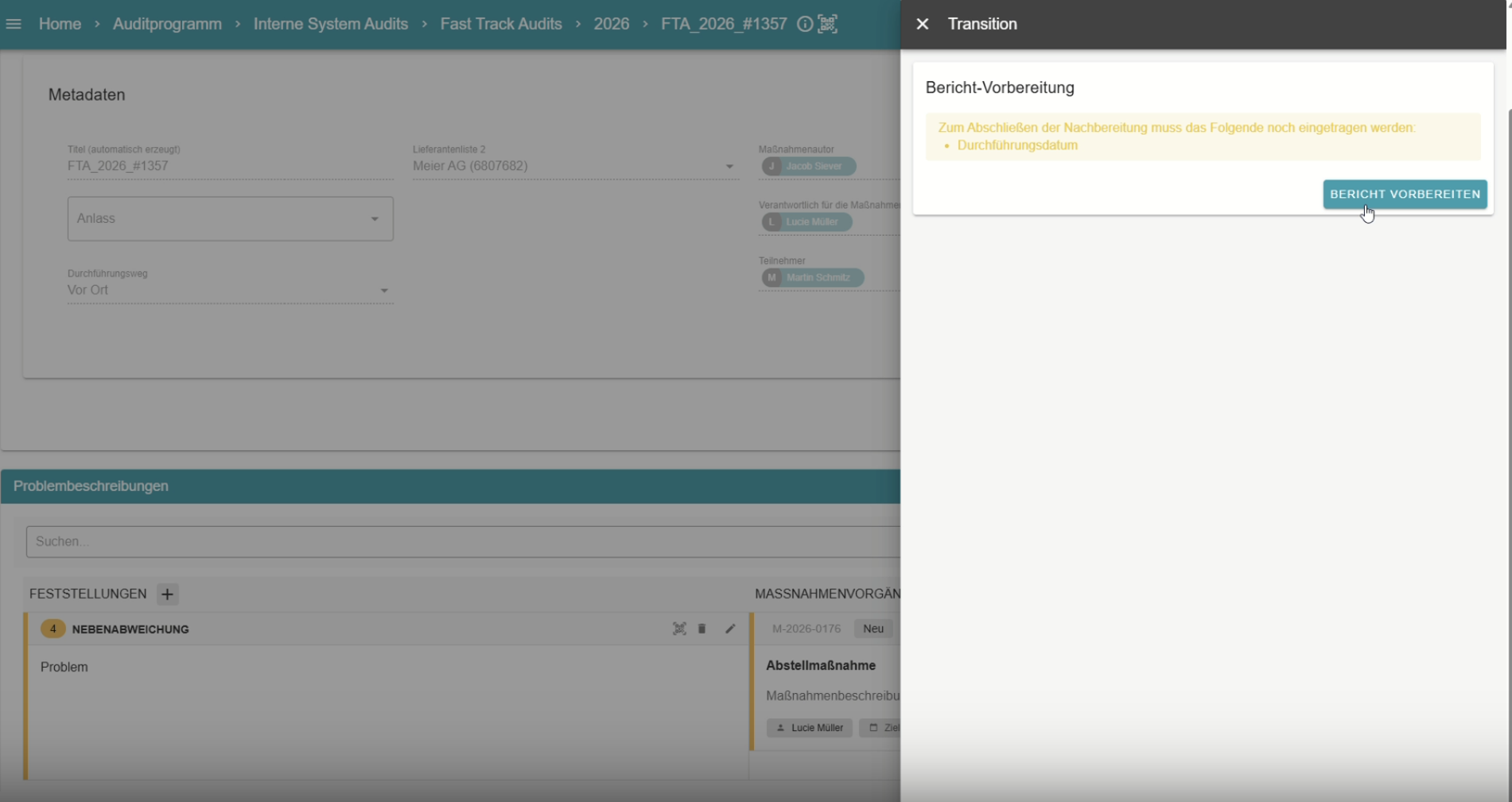Select the Lucie Müller responsible chip

(x=807, y=222)
